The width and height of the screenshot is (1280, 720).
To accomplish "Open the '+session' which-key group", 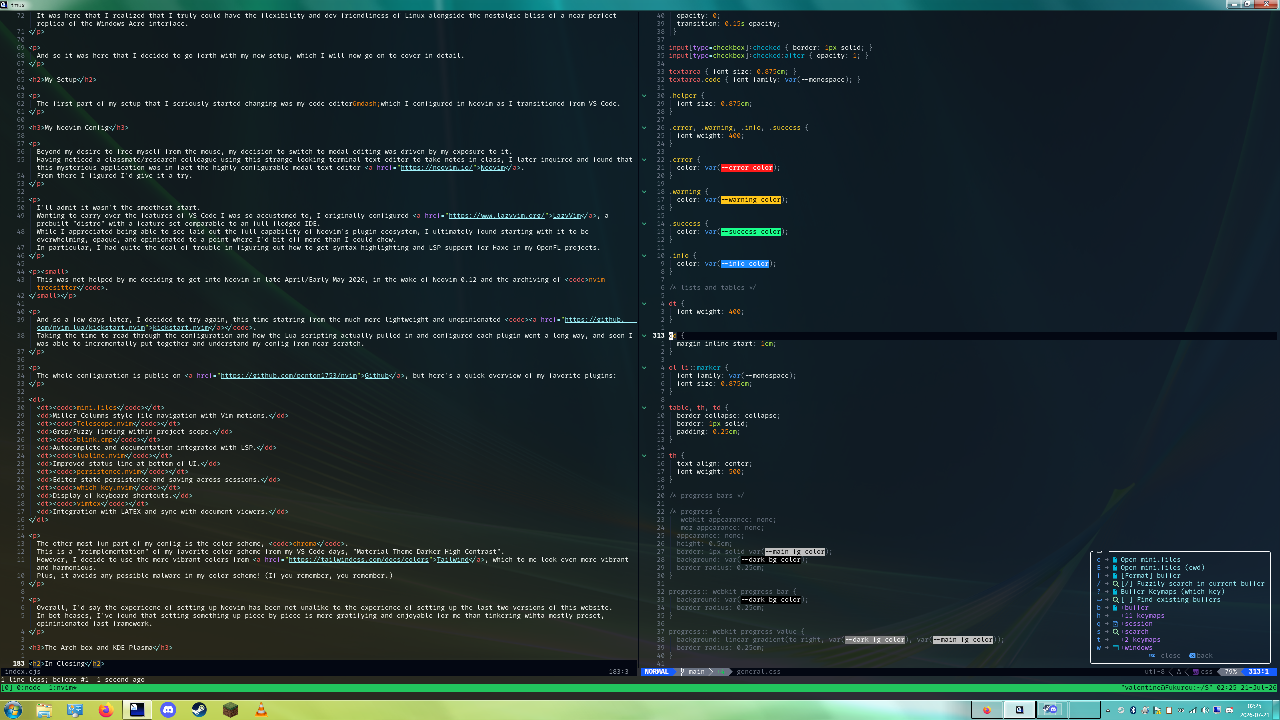I will click(x=1137, y=624).
